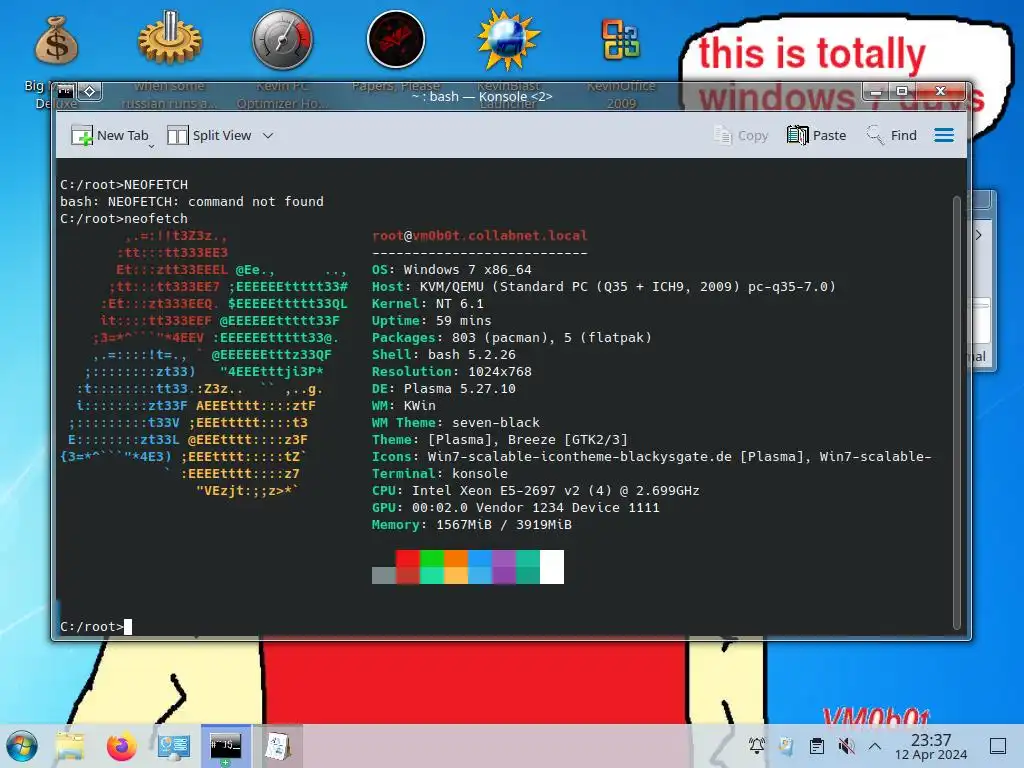Click the 'DE: Plasma 5.27.10' line
Viewport: 1024px width, 768px height.
click(443, 389)
